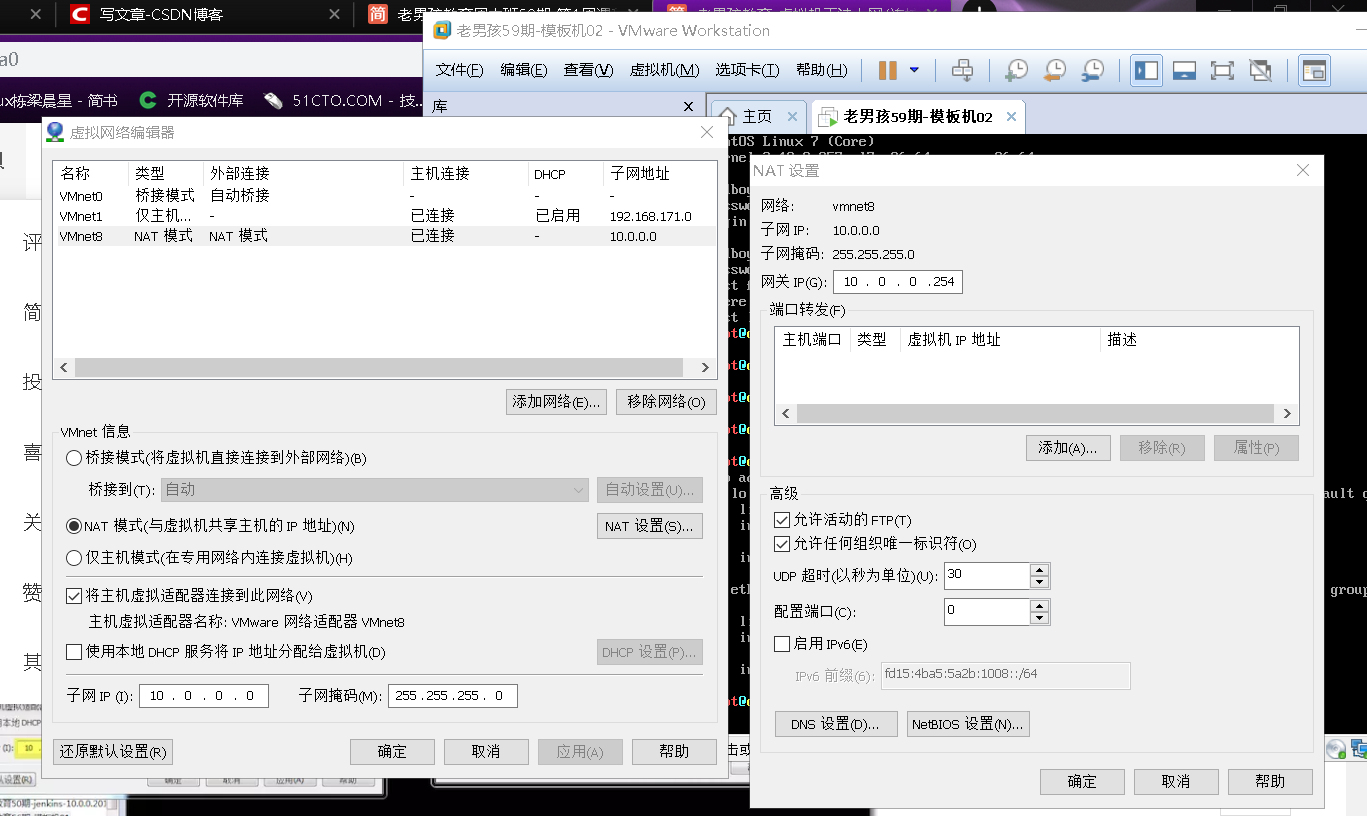Screen dimensions: 1367x816
Task: Click 取消 in virtual network editor
Action: point(486,752)
